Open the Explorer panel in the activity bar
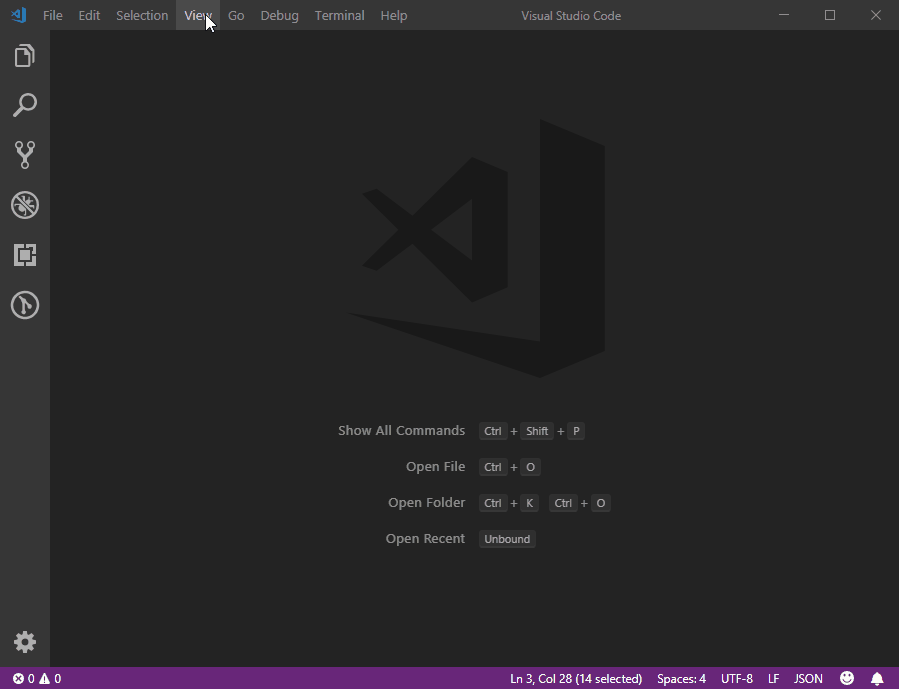The image size is (899, 689). [x=24, y=55]
